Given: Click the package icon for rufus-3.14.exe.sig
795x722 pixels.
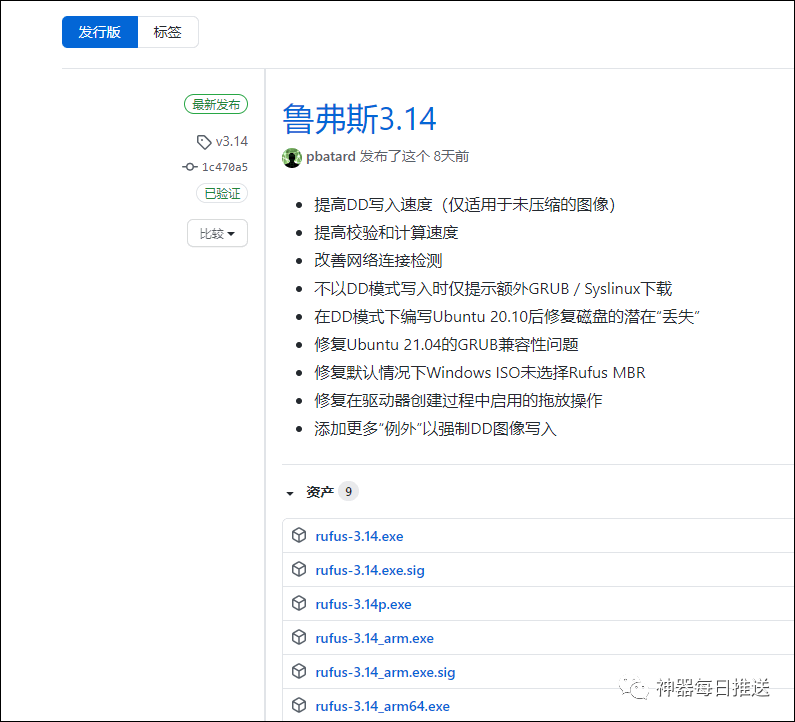Looking at the screenshot, I should (299, 569).
